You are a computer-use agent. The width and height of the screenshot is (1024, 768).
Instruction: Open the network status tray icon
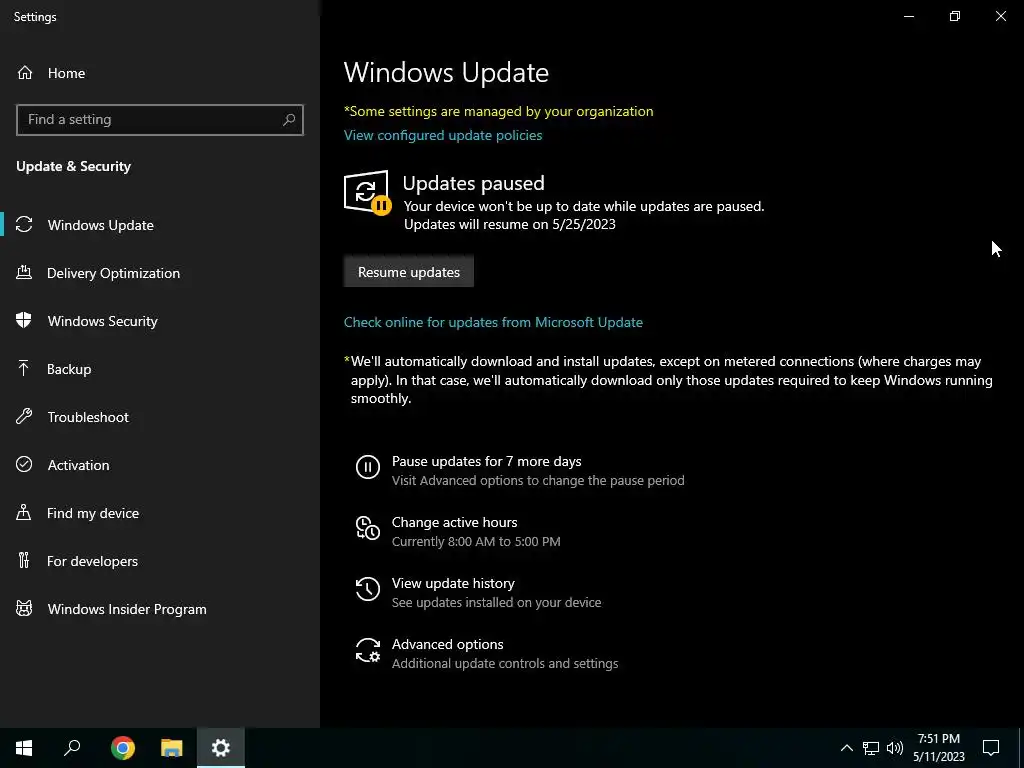point(871,748)
